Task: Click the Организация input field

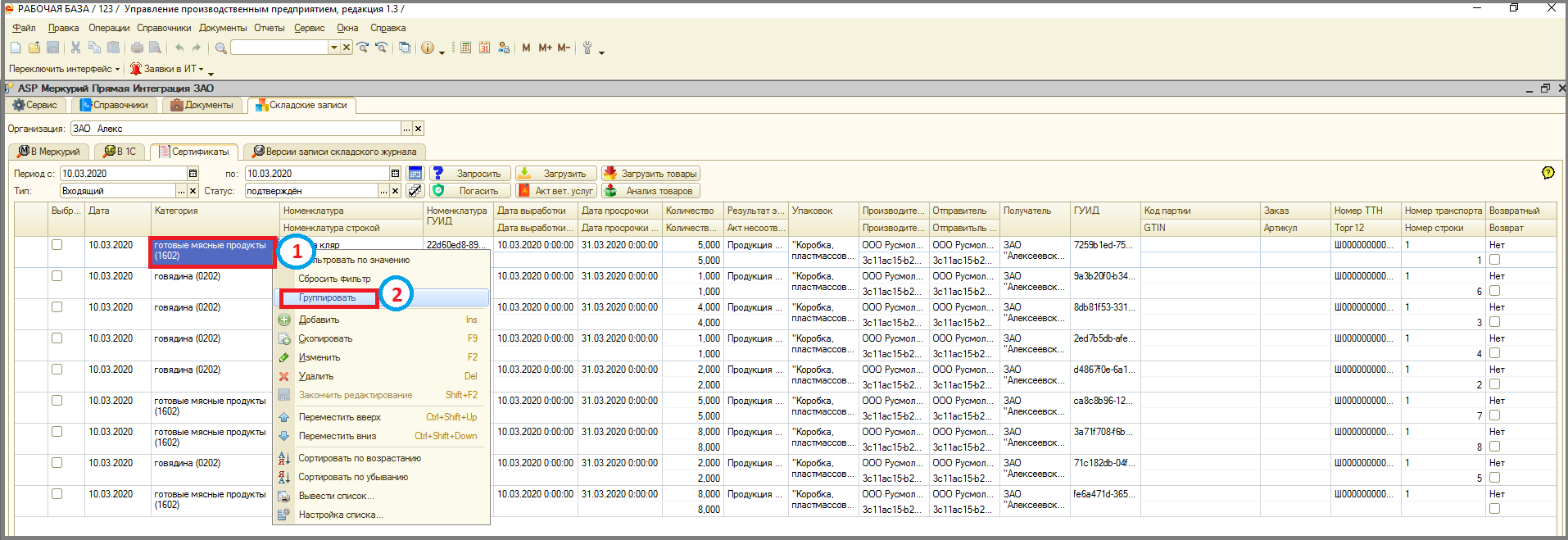Action: pos(236,129)
